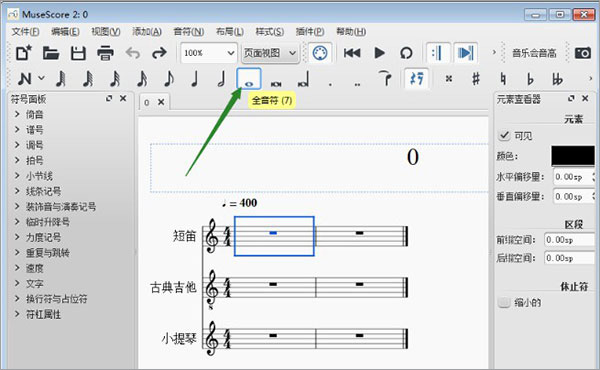600x370 pixels.
Task: Print the score with the printer icon
Action: click(105, 53)
